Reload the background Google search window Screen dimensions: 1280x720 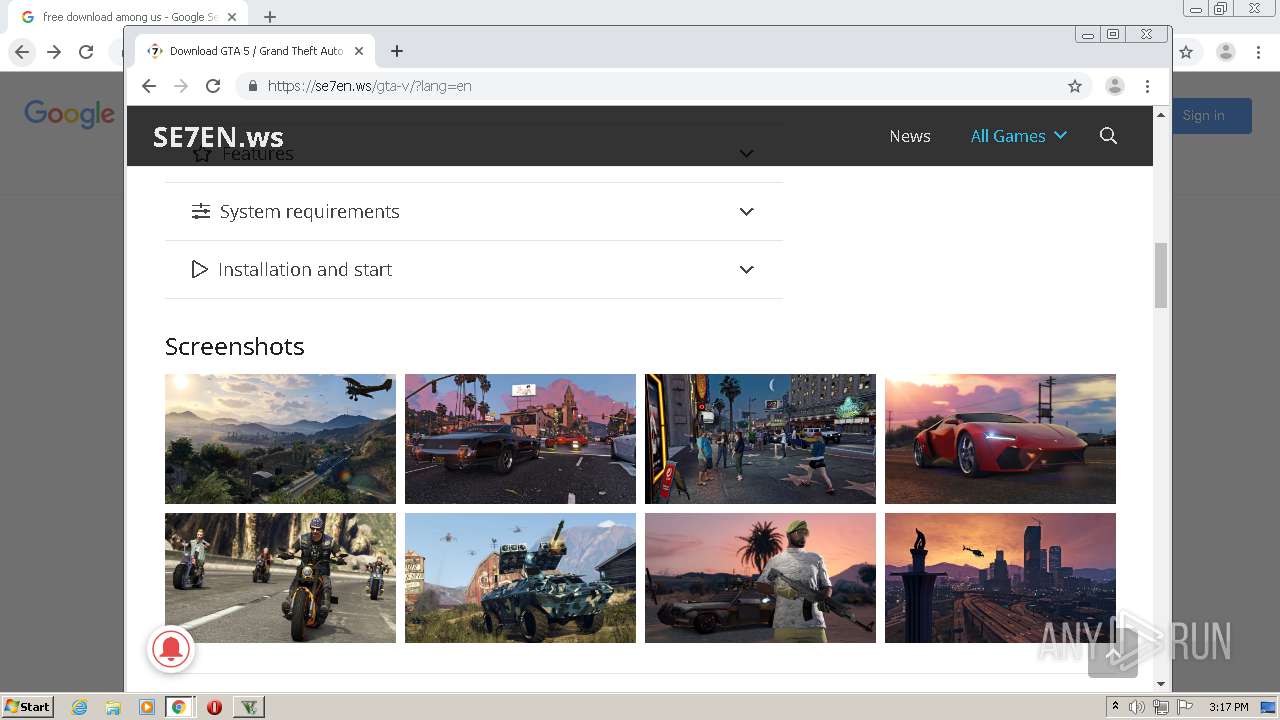(86, 52)
